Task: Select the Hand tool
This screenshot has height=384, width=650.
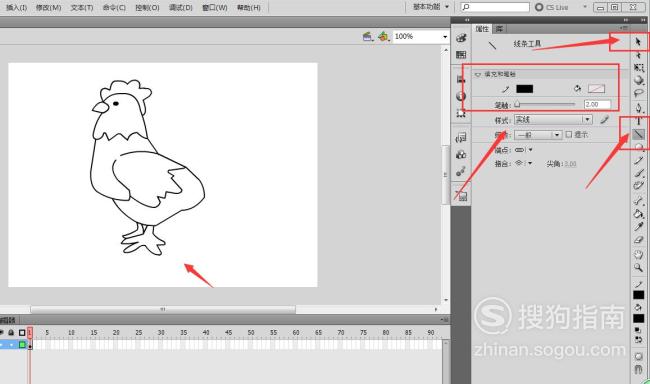Action: [638, 254]
